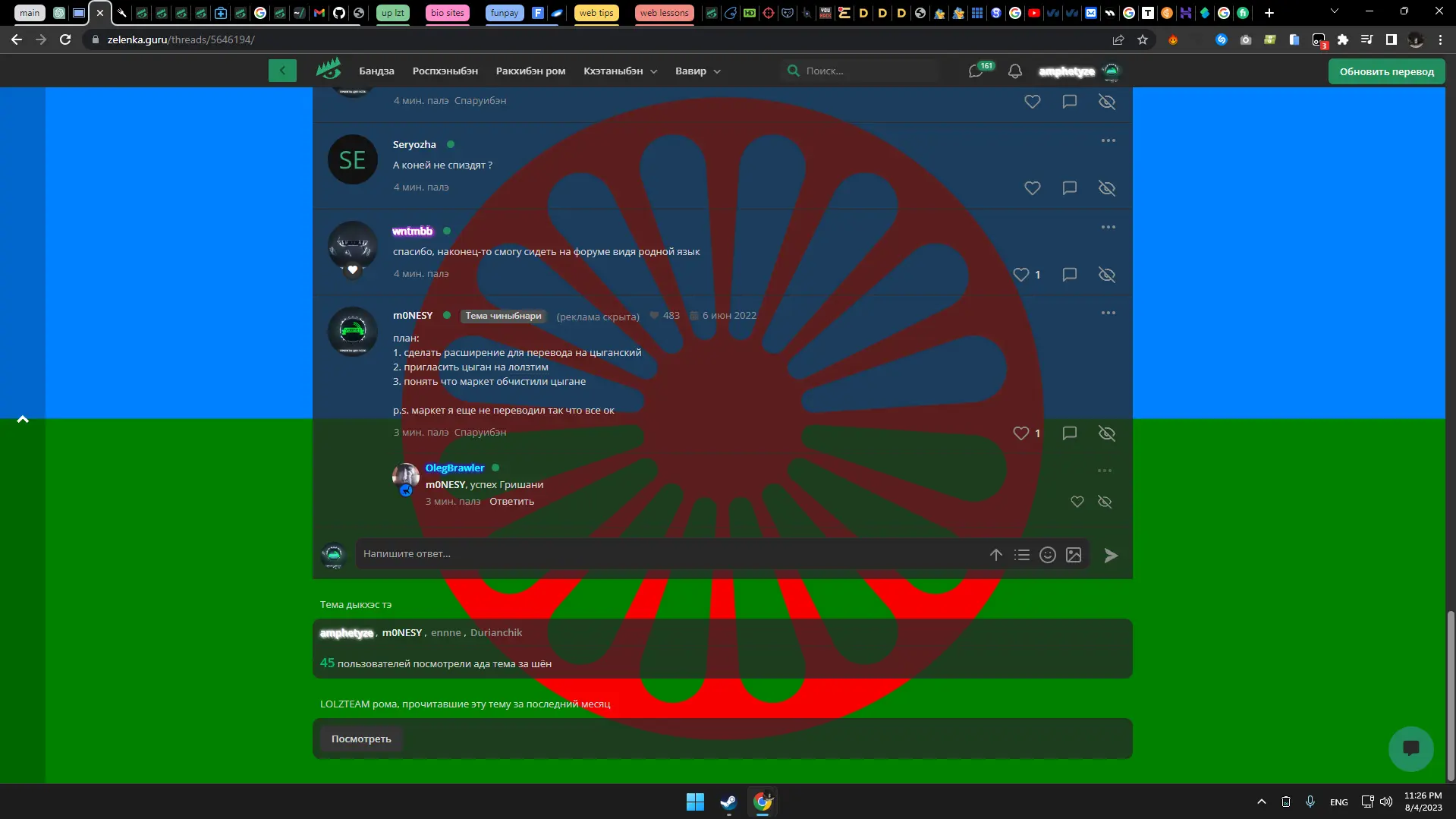This screenshot has width=1456, height=819.
Task: Expand the Кхэтаныбэн dropdown menu
Action: pos(620,71)
